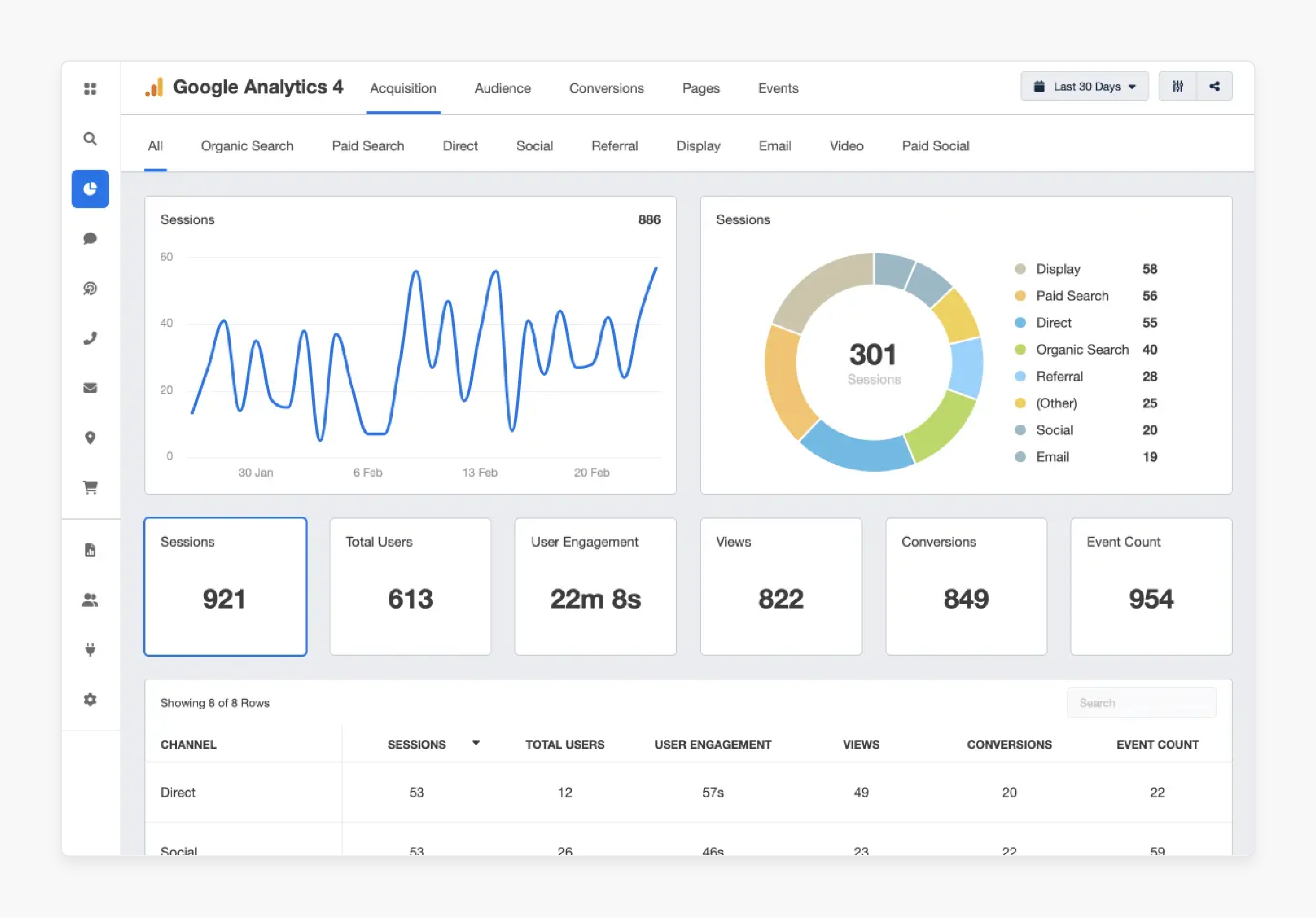The height and width of the screenshot is (918, 1316).
Task: Open the map pin location sidebar icon
Action: click(90, 438)
